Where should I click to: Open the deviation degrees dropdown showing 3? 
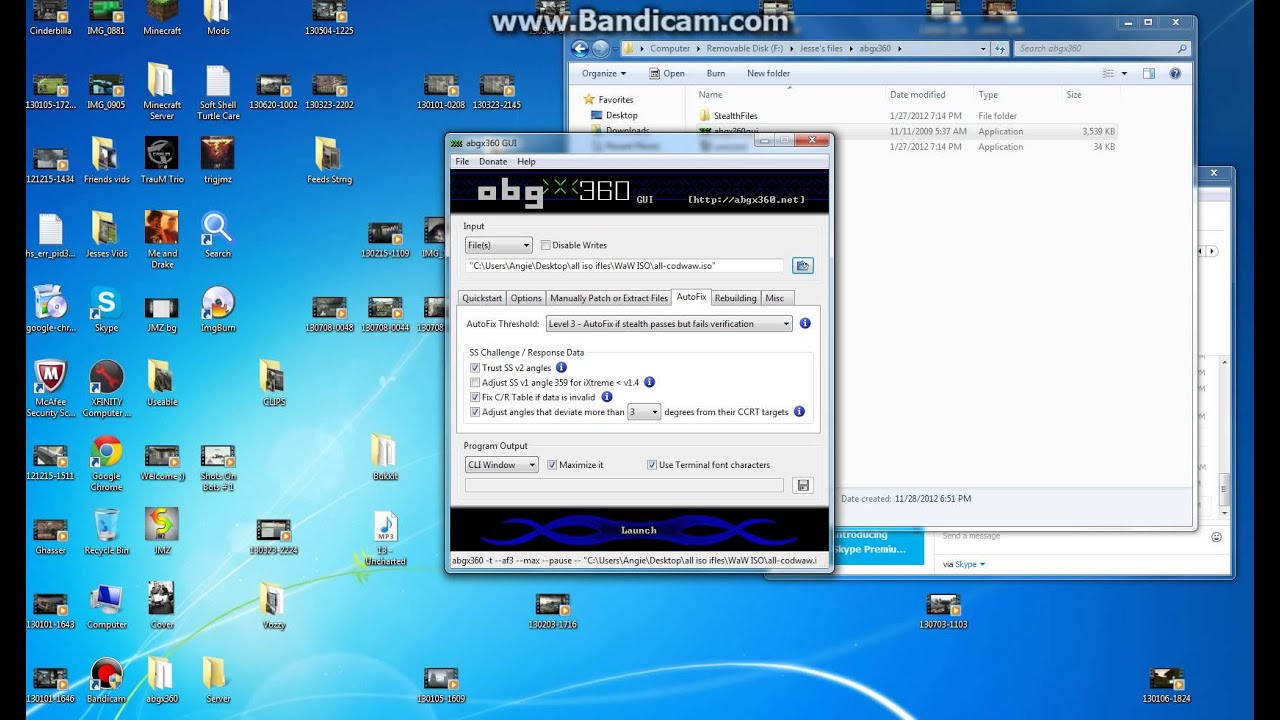[644, 412]
